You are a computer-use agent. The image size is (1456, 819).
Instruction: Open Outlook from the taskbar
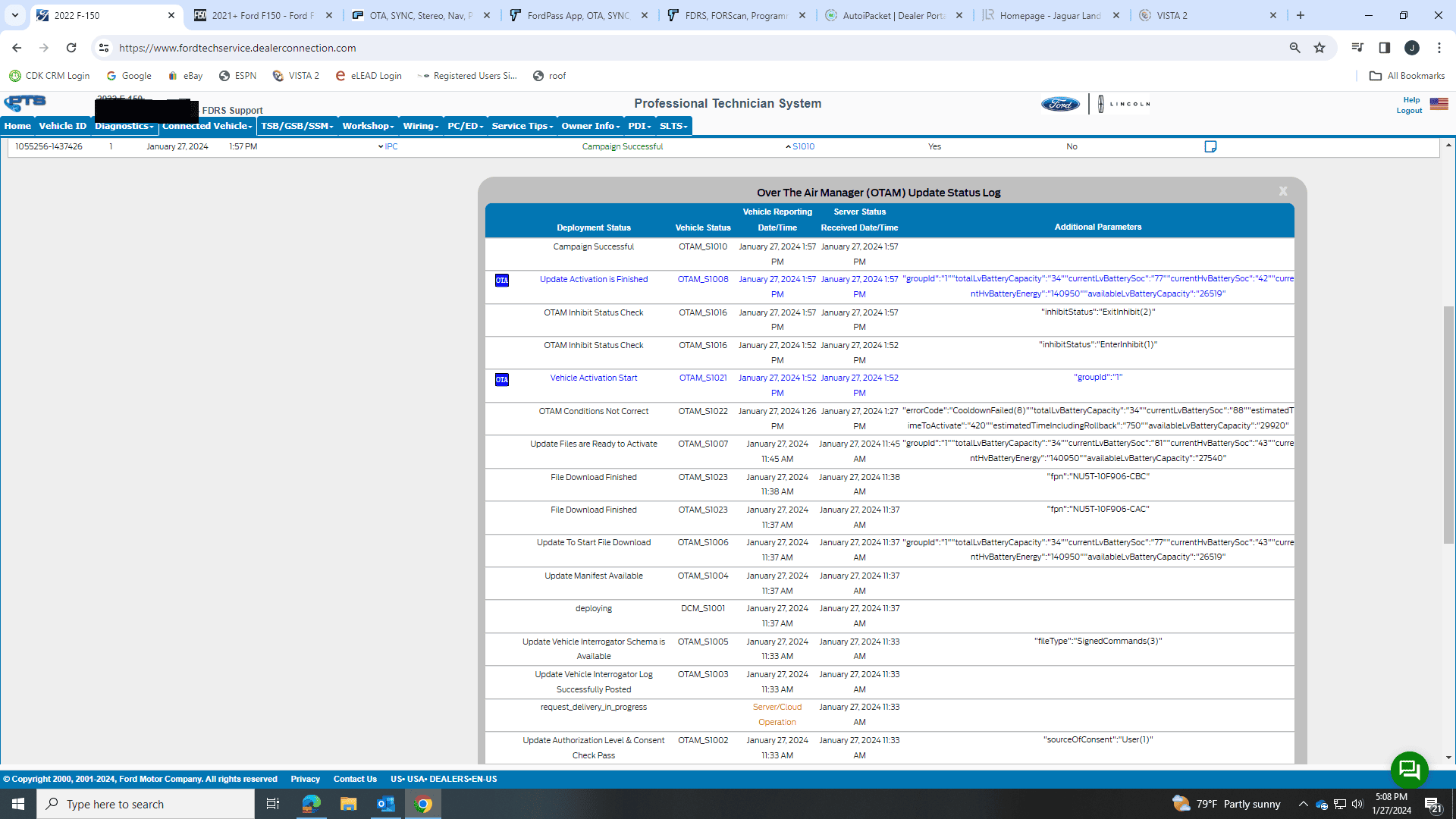[385, 804]
